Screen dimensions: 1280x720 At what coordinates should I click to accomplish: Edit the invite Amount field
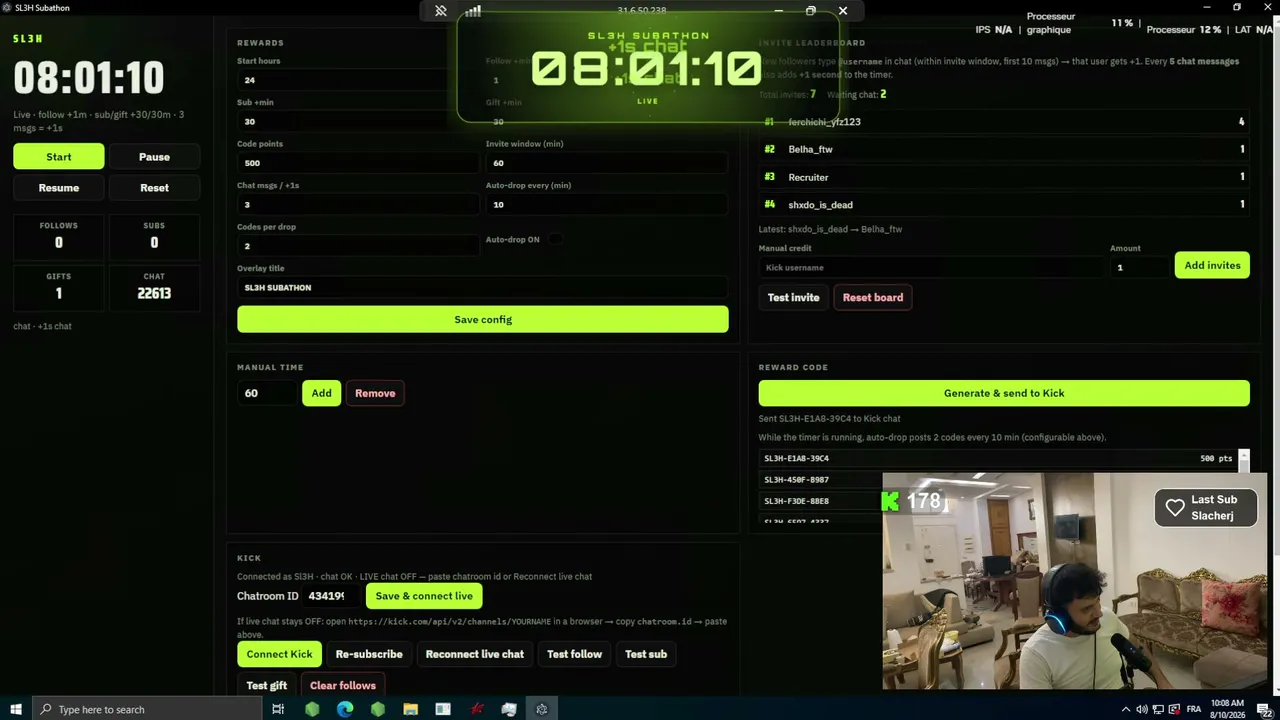pos(1140,267)
